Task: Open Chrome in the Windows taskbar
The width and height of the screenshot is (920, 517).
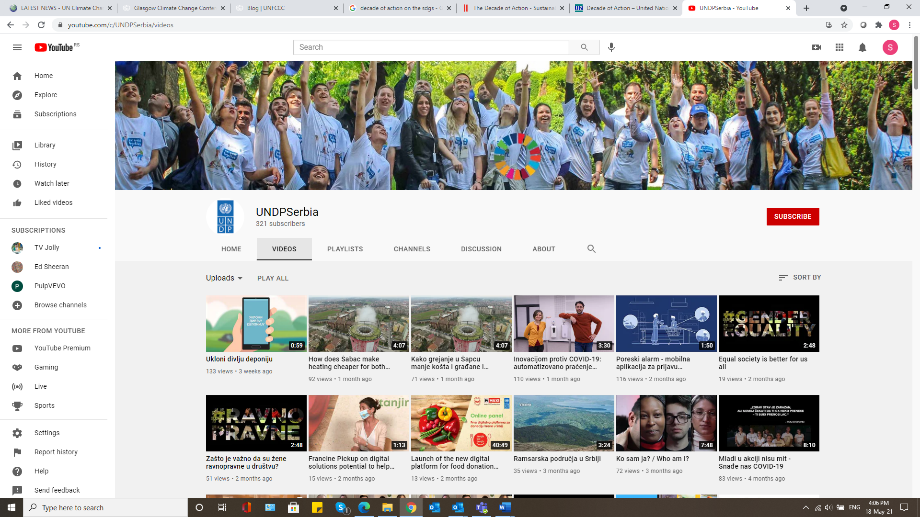Action: (x=411, y=508)
